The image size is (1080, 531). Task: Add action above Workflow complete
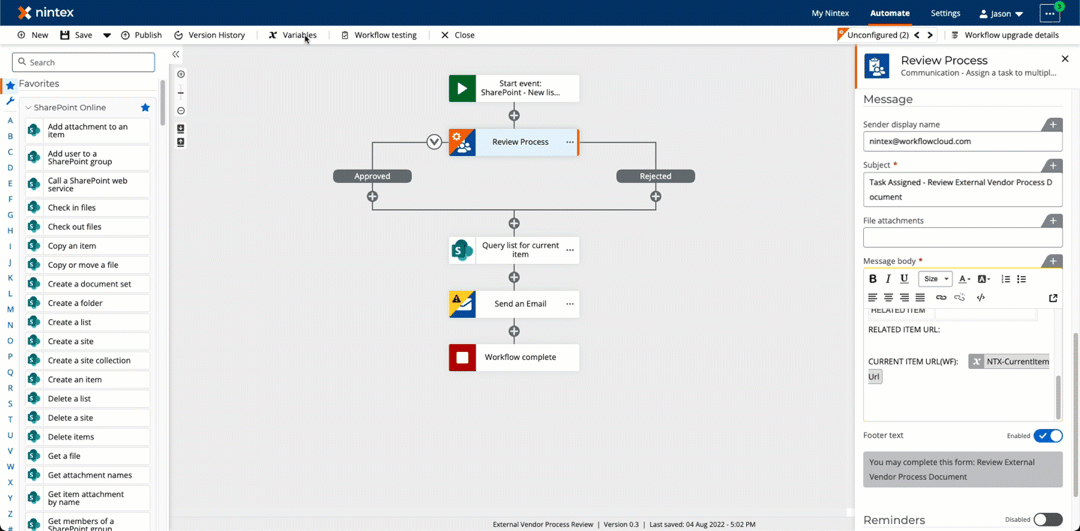point(514,331)
